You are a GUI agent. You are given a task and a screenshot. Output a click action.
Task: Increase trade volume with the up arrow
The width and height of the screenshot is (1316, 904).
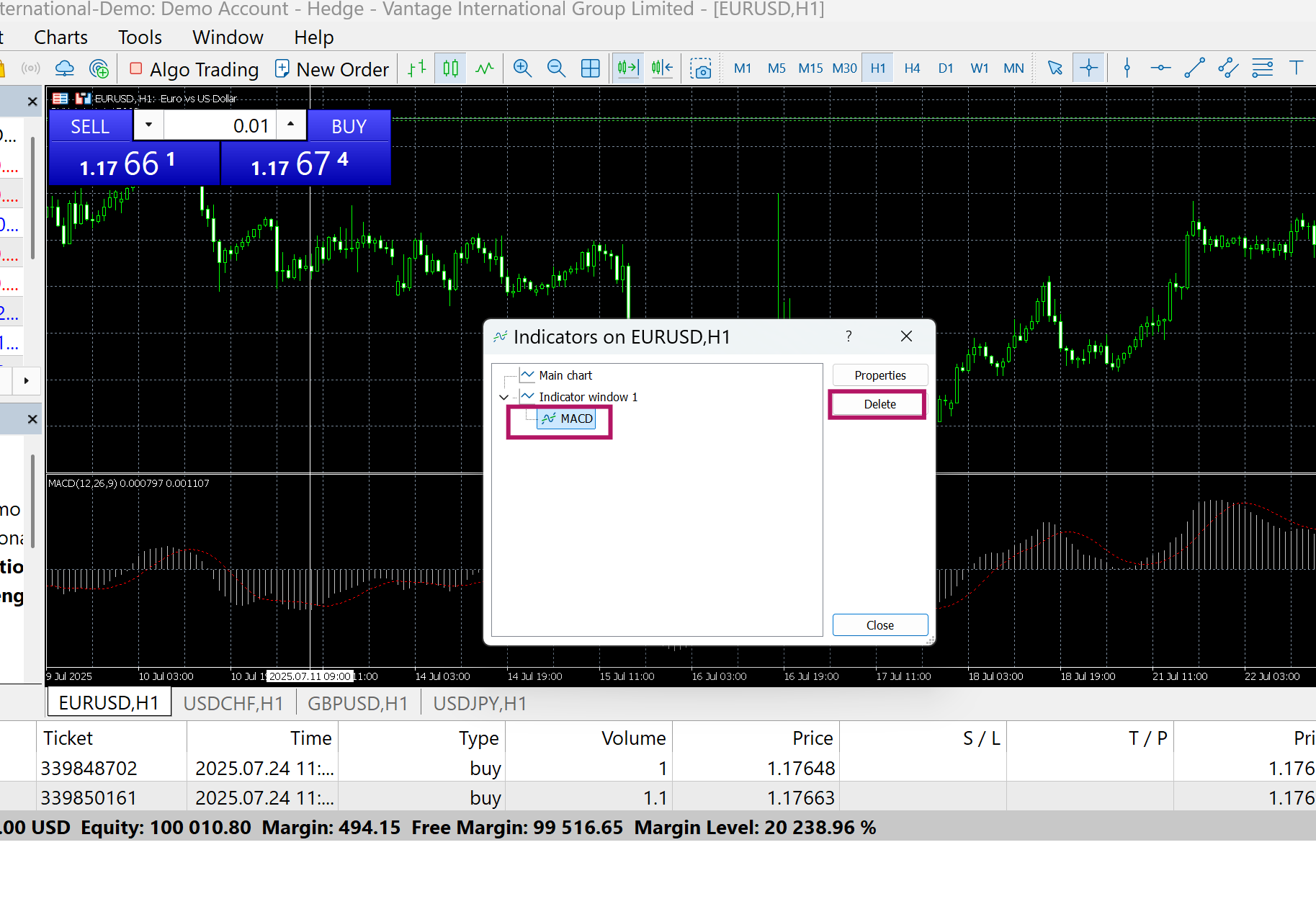290,125
